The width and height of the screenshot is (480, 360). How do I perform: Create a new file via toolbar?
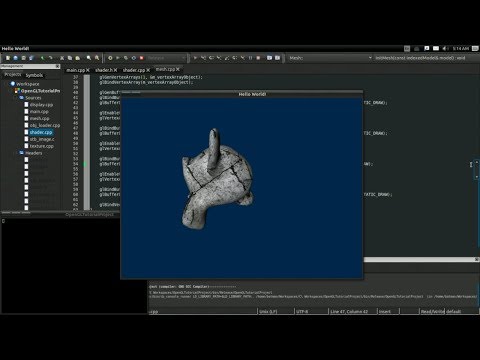pyautogui.click(x=7, y=58)
